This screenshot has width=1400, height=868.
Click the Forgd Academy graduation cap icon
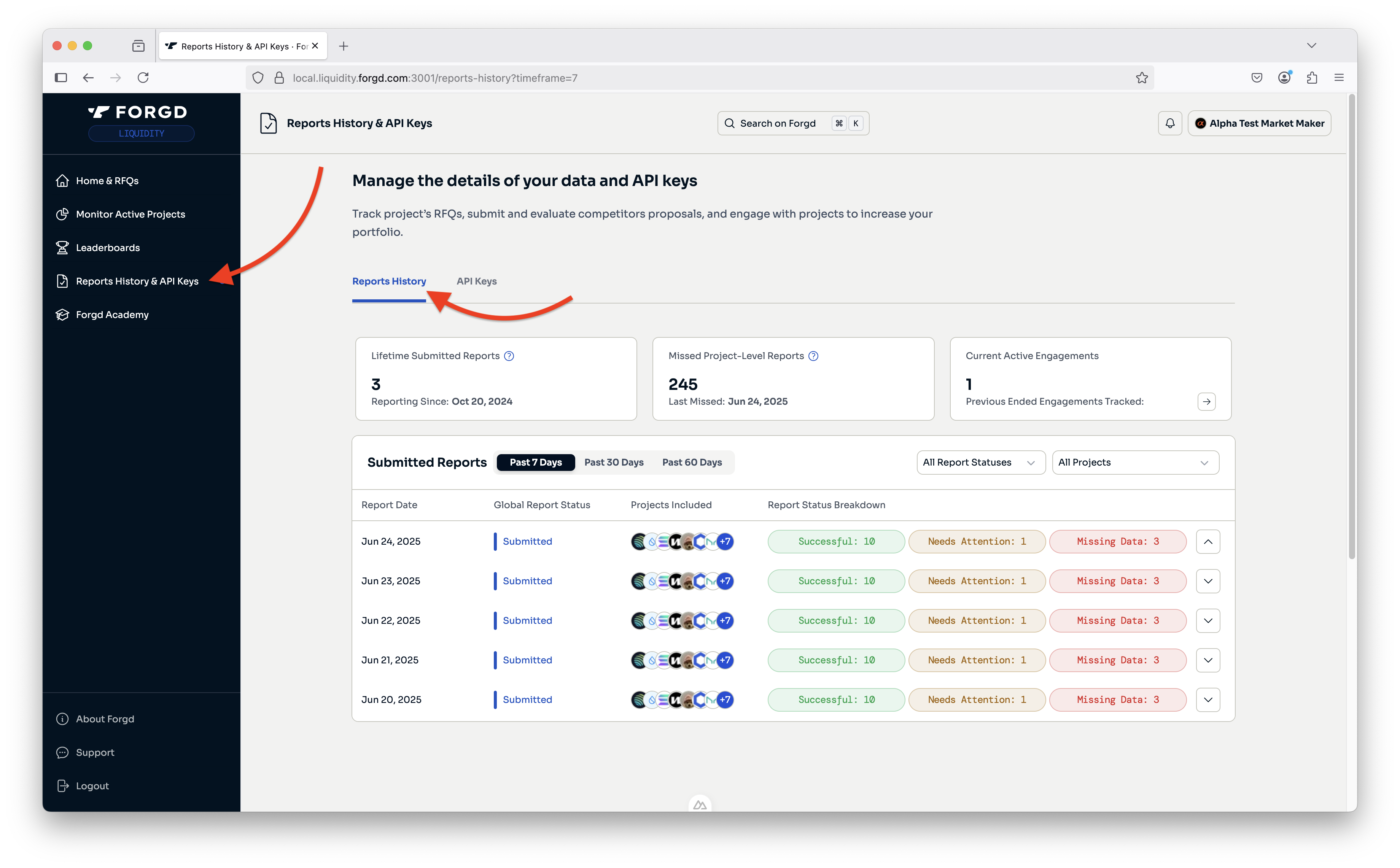[62, 315]
